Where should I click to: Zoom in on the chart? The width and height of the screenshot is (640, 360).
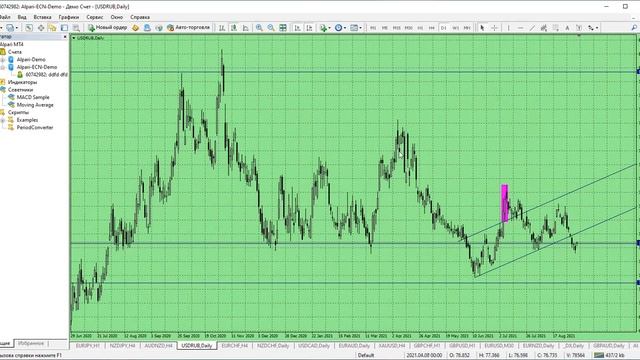point(259,28)
